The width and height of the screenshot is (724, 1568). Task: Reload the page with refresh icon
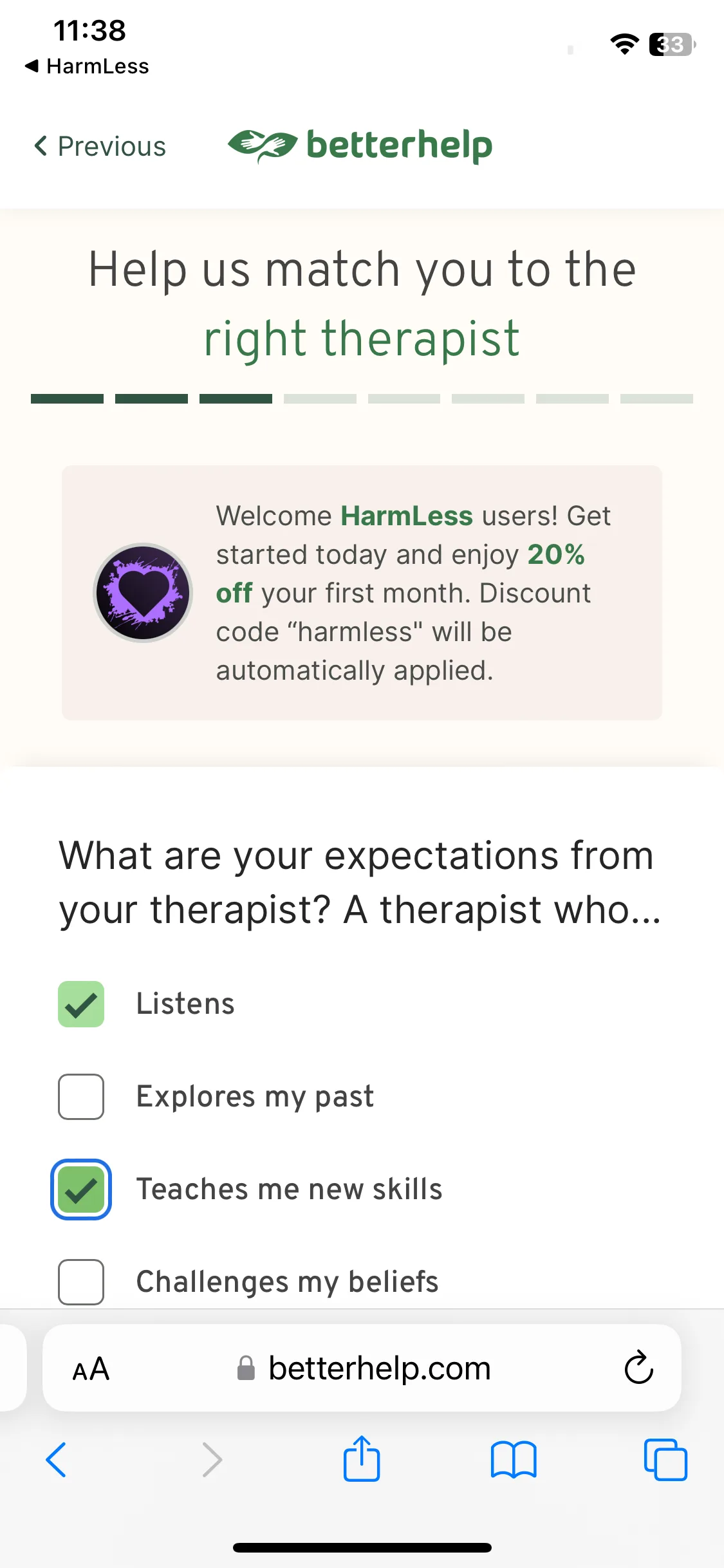pyautogui.click(x=638, y=1367)
